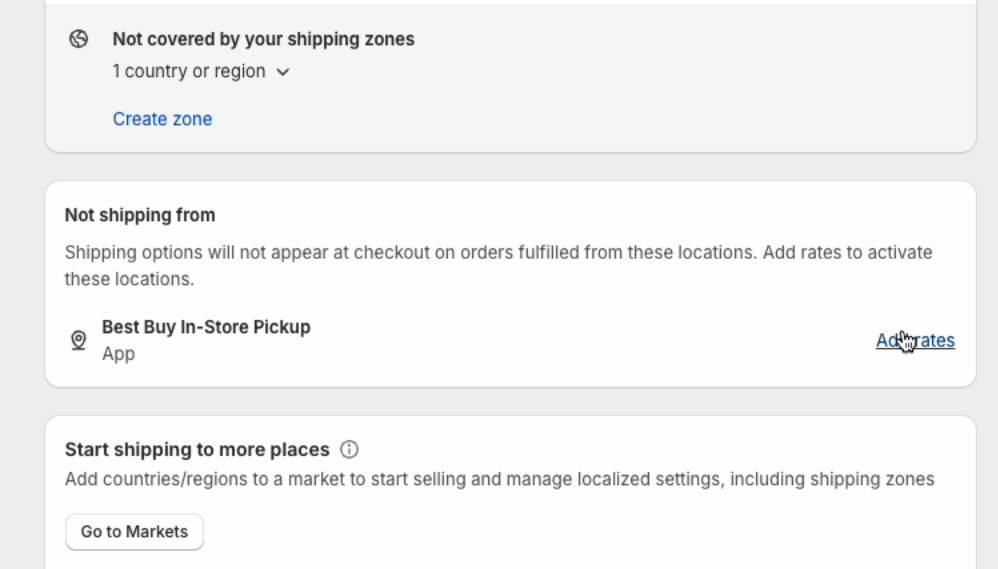Open Add rates for Best Buy In-Store Pickup
Viewport: 998px width, 569px height.
coord(915,341)
